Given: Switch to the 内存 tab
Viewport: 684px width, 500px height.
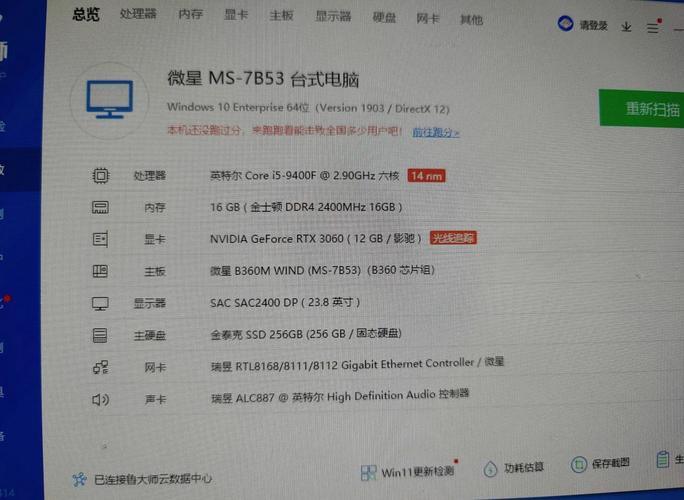Looking at the screenshot, I should [x=191, y=14].
